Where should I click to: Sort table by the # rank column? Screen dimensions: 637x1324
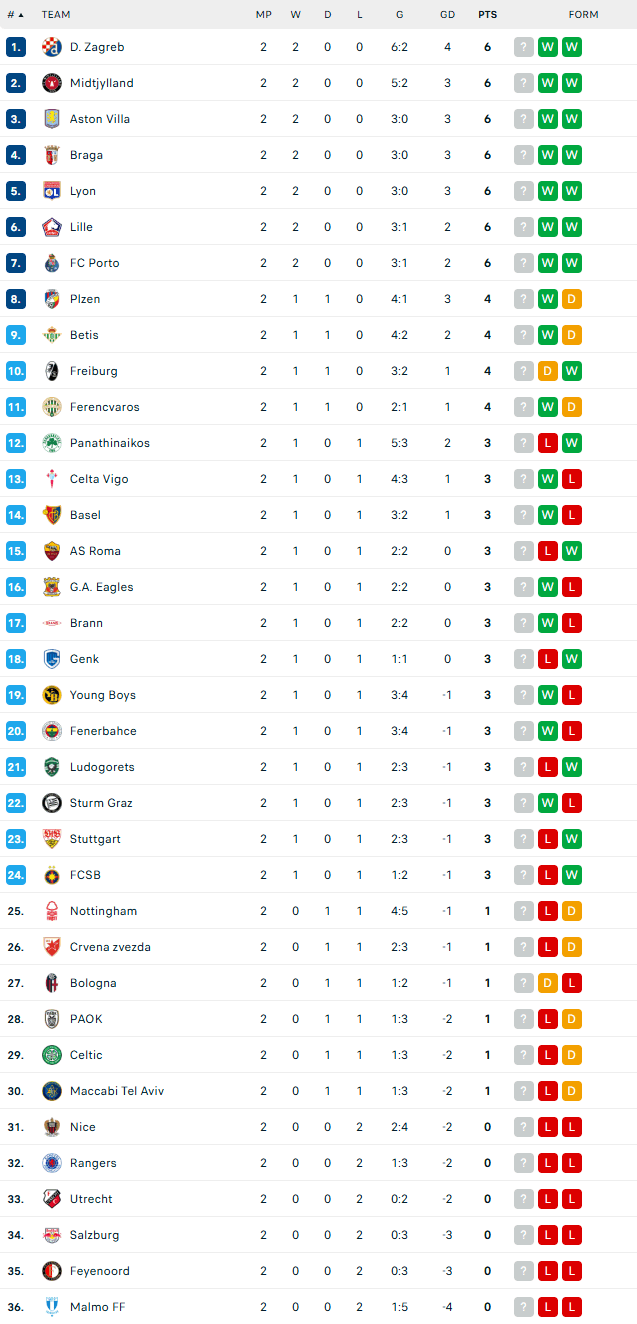[x=15, y=15]
